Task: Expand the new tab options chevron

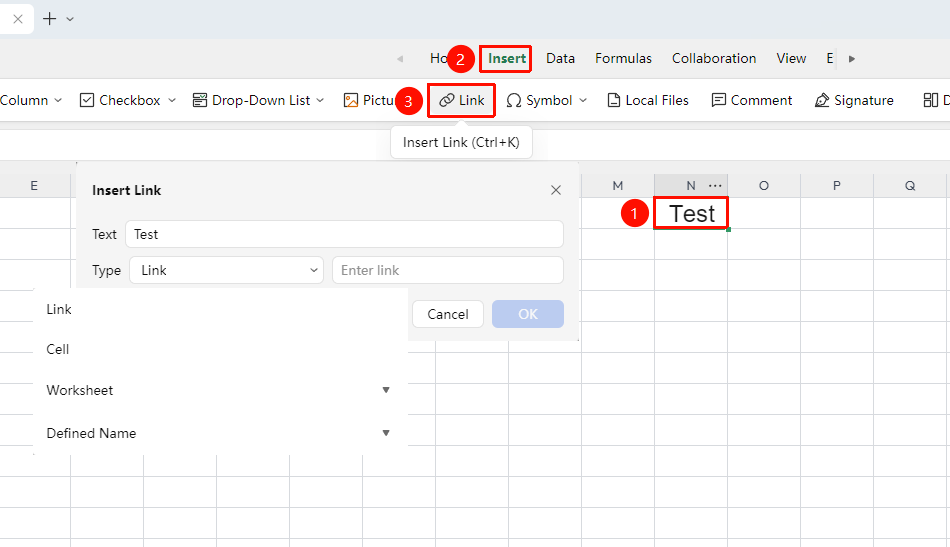Action: (x=70, y=19)
